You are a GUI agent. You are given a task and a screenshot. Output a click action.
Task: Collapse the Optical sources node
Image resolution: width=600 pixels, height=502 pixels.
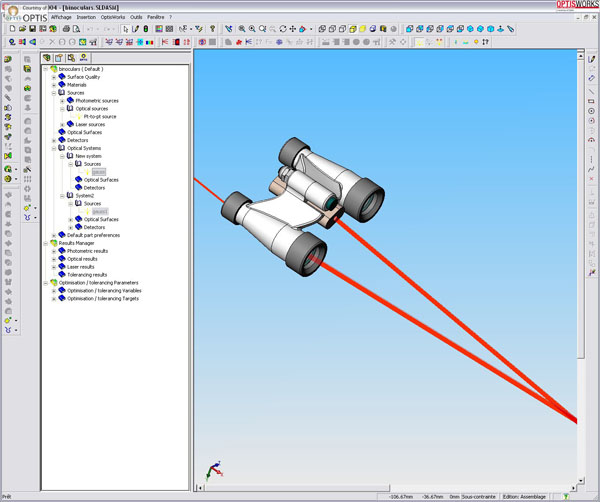[x=62, y=109]
